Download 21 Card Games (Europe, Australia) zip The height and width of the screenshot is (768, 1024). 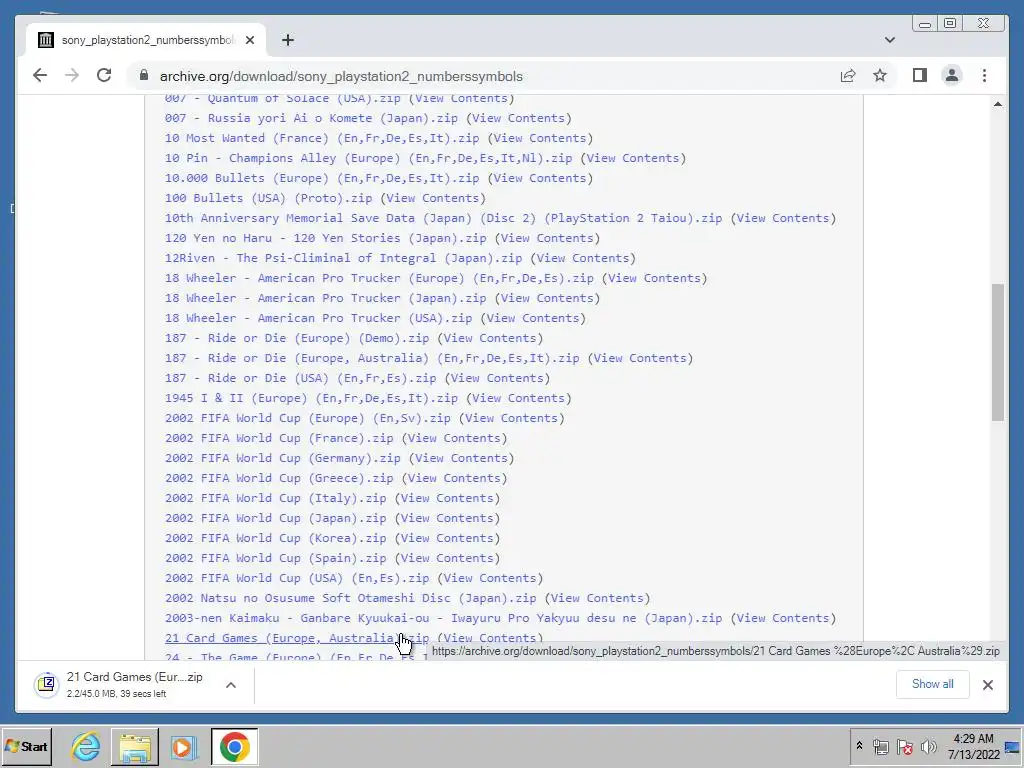pyautogui.click(x=297, y=638)
